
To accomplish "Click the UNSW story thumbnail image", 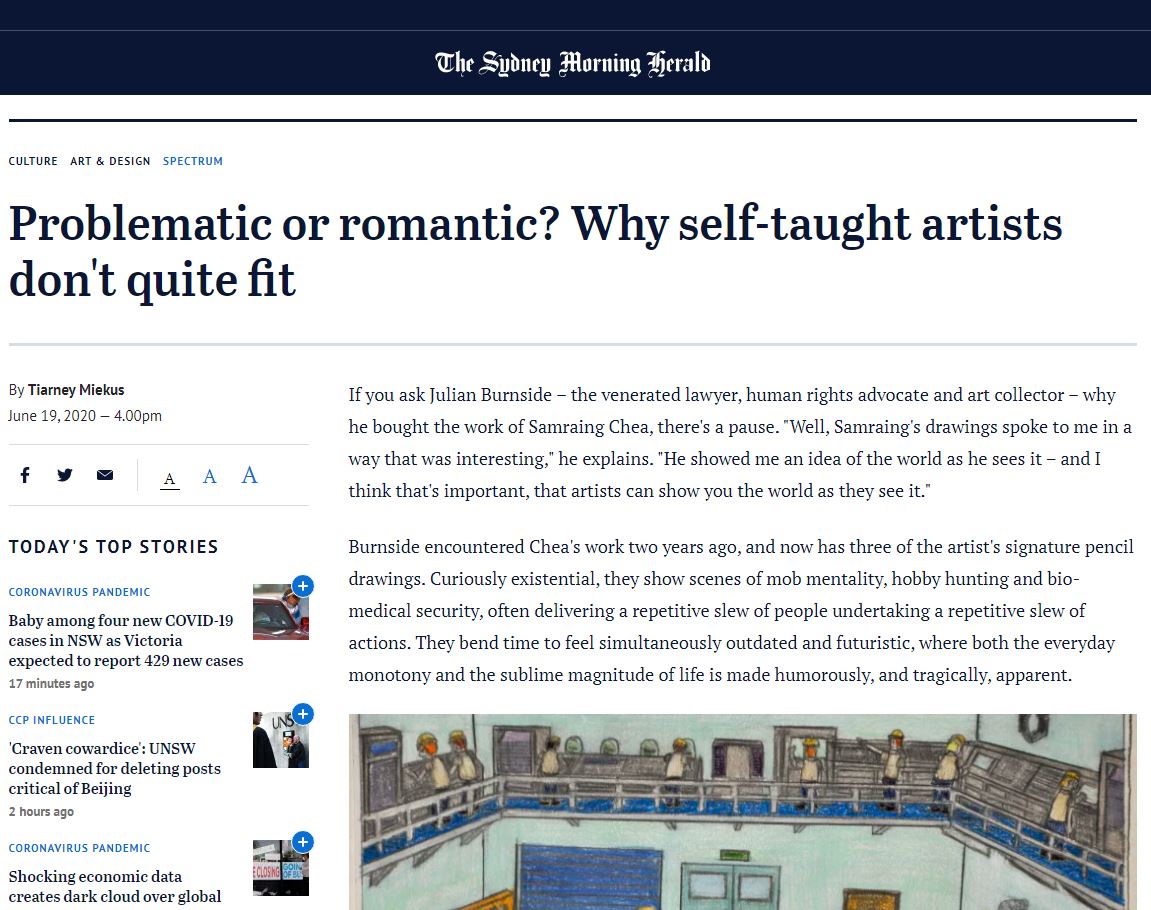I will 281,740.
